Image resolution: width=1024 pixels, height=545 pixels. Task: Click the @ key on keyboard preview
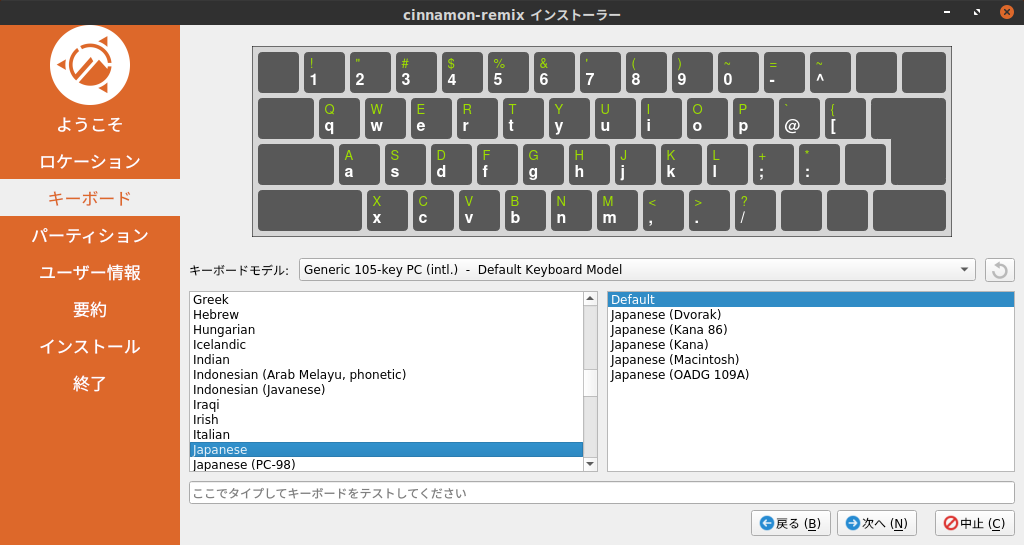(799, 118)
